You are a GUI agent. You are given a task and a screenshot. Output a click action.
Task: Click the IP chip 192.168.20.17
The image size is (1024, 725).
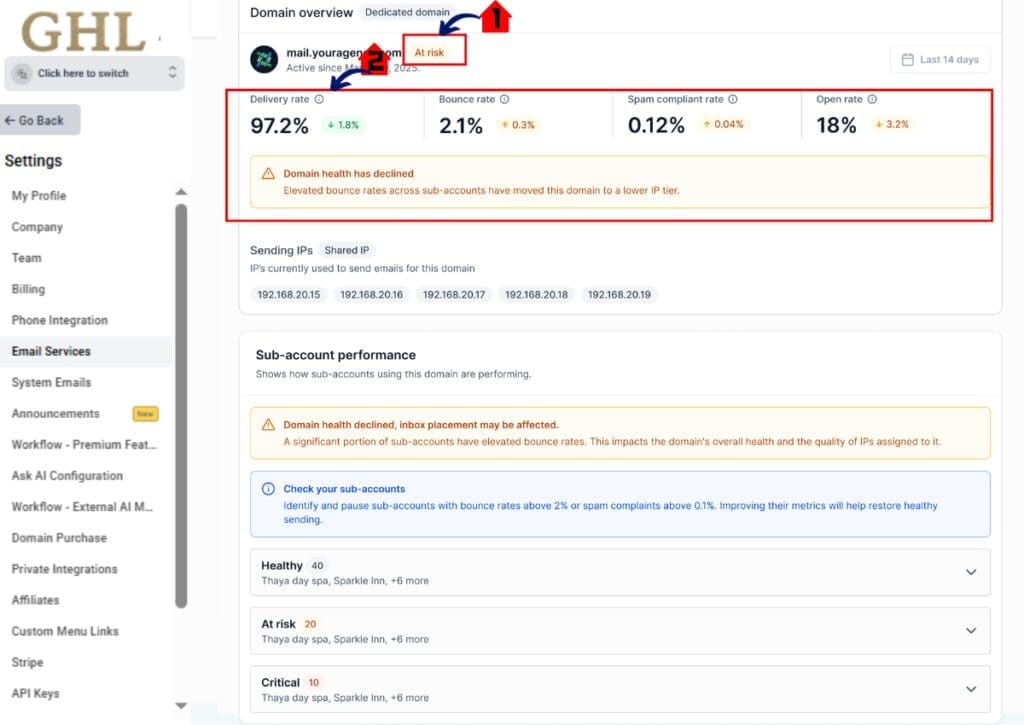click(454, 295)
